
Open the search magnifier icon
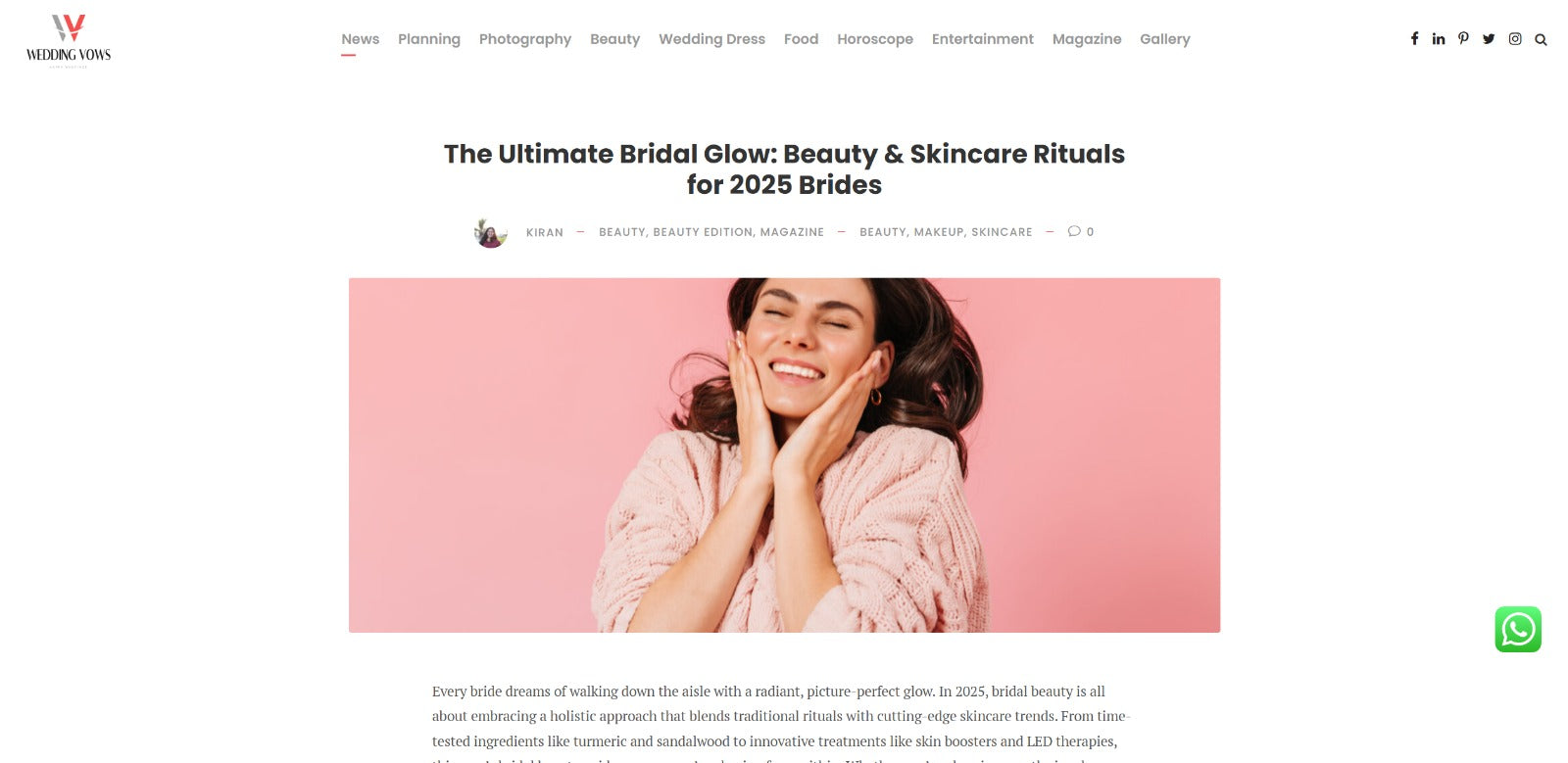1541,40
